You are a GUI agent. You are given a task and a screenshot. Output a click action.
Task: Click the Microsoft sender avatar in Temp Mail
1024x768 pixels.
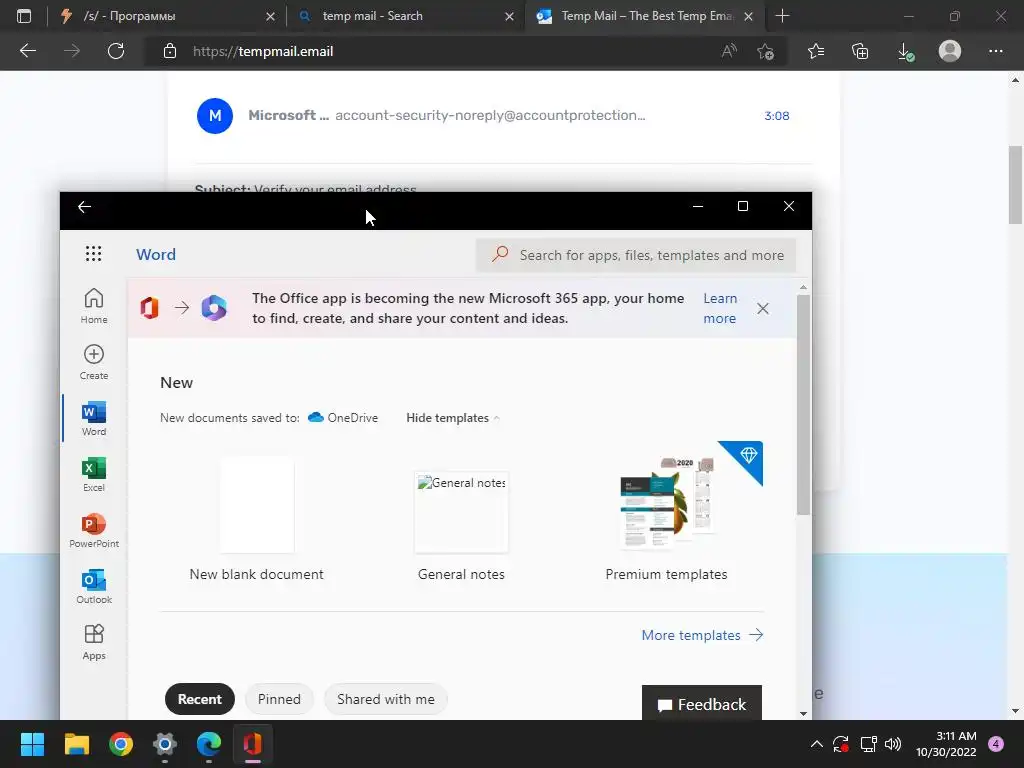coord(215,116)
